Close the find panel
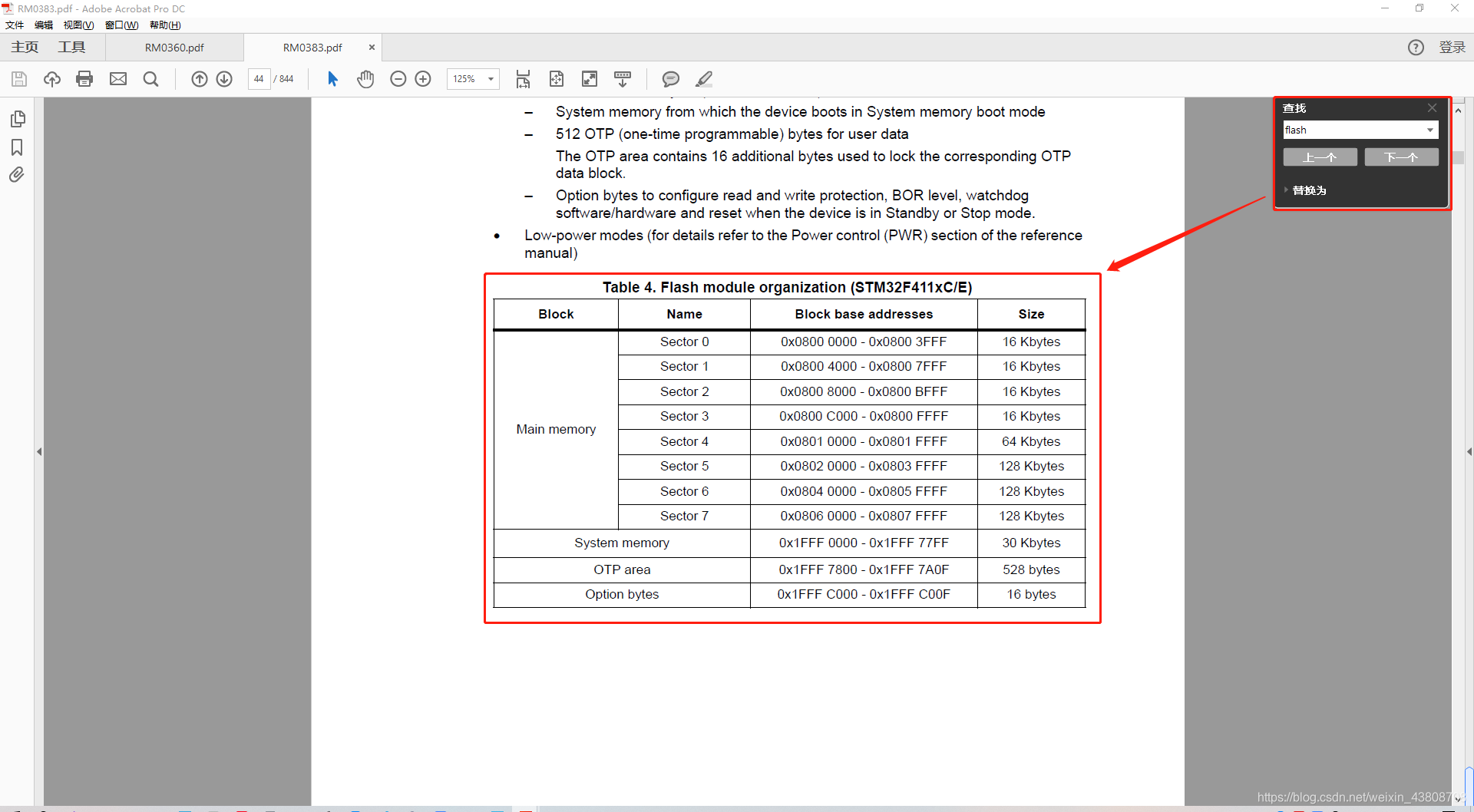This screenshot has height=812, width=1474. click(x=1432, y=108)
